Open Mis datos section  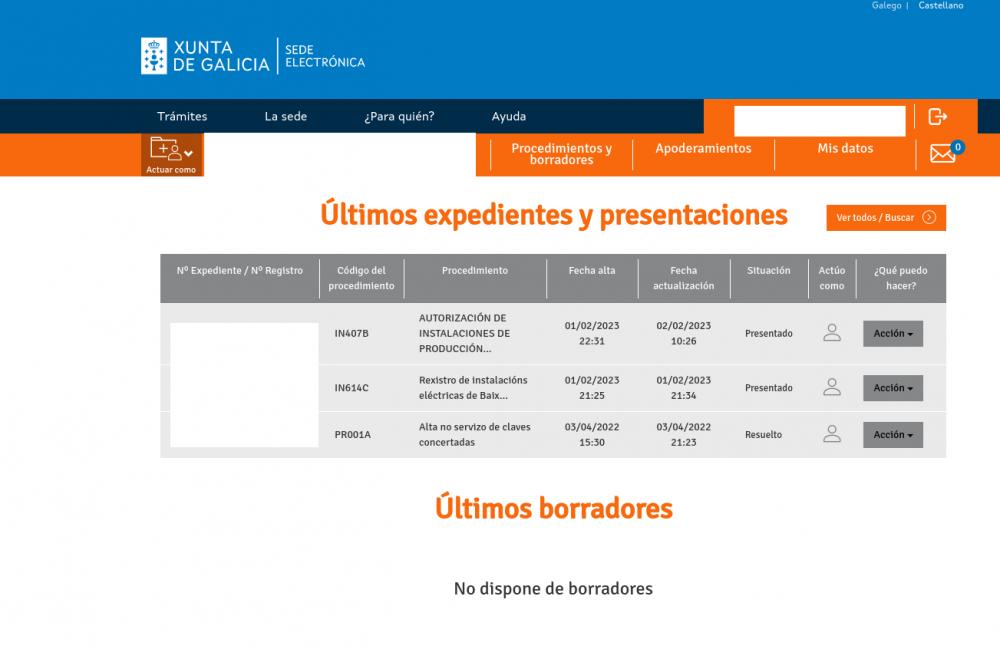click(845, 148)
